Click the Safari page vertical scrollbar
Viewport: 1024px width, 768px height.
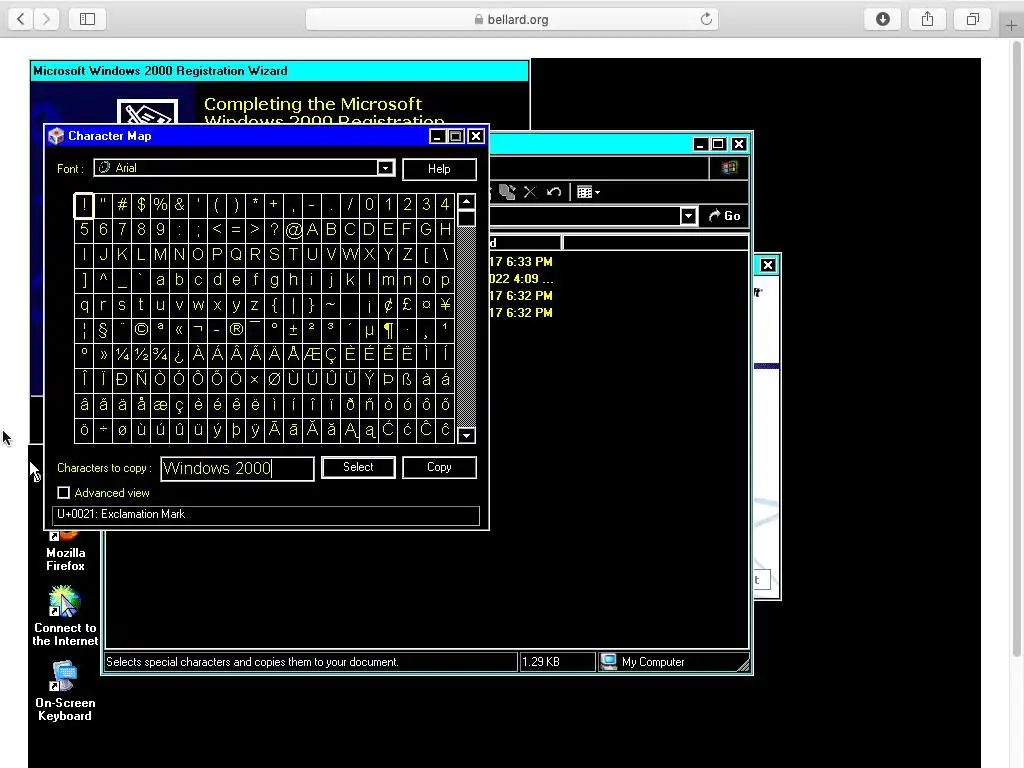point(1017,349)
